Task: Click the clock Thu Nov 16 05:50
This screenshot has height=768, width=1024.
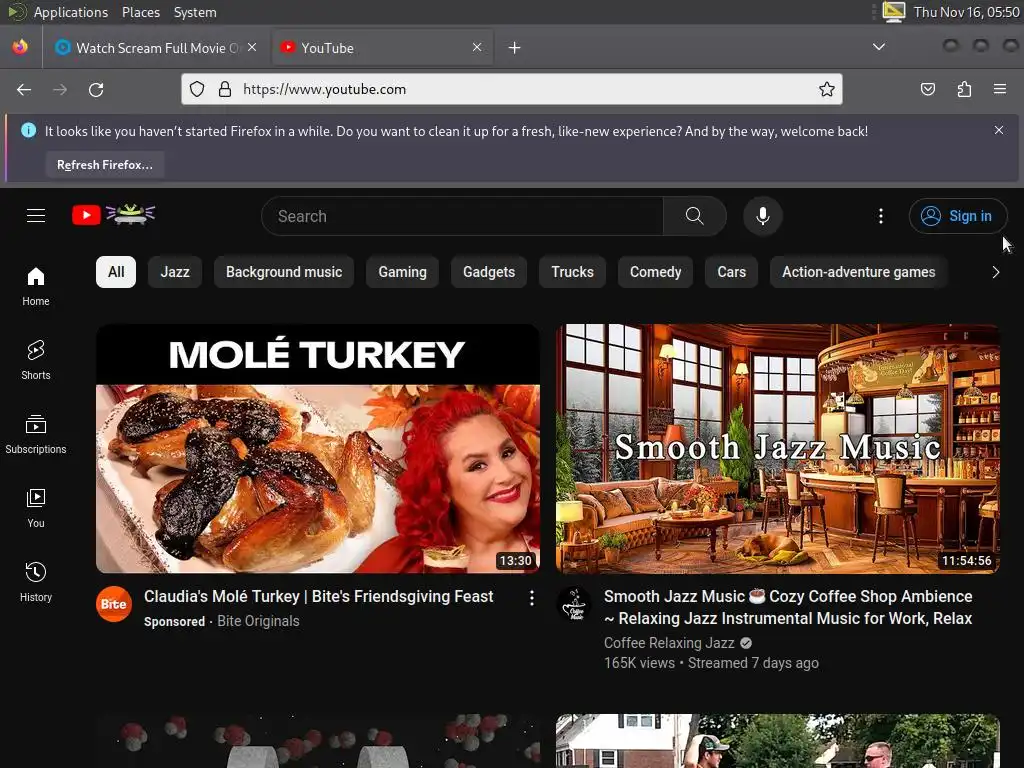Action: (x=967, y=12)
